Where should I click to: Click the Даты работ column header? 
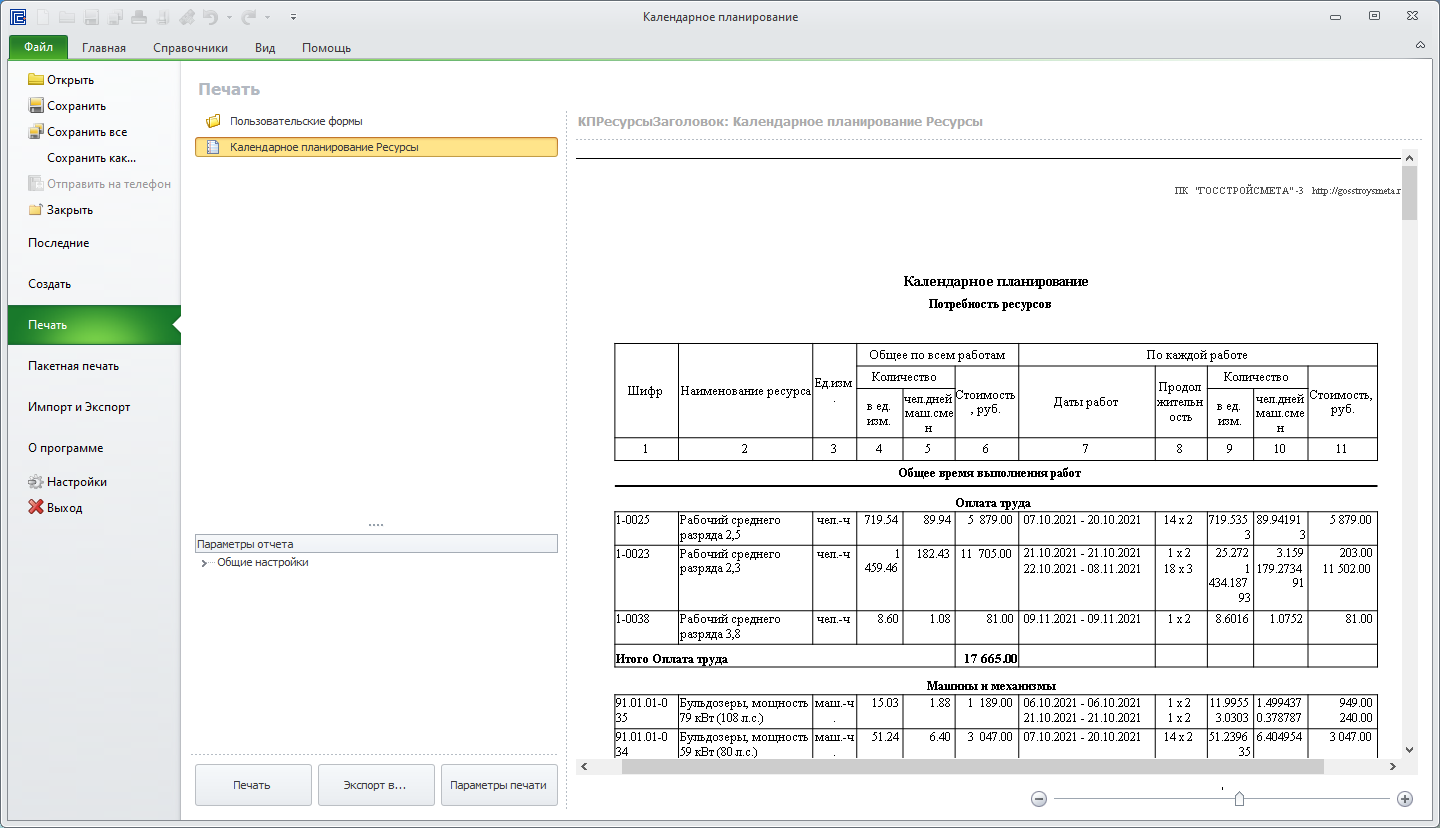[x=1086, y=402]
